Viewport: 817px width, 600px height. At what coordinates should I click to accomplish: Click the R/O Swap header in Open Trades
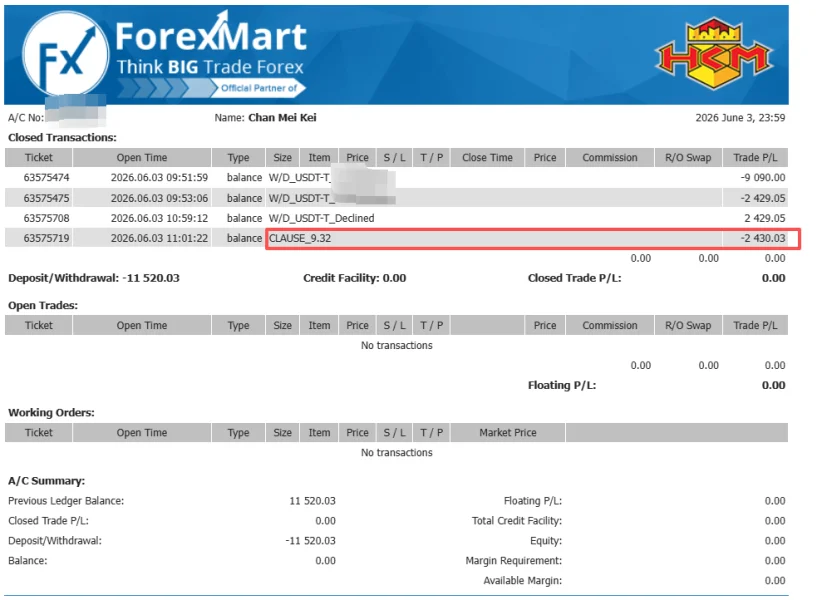pos(688,325)
